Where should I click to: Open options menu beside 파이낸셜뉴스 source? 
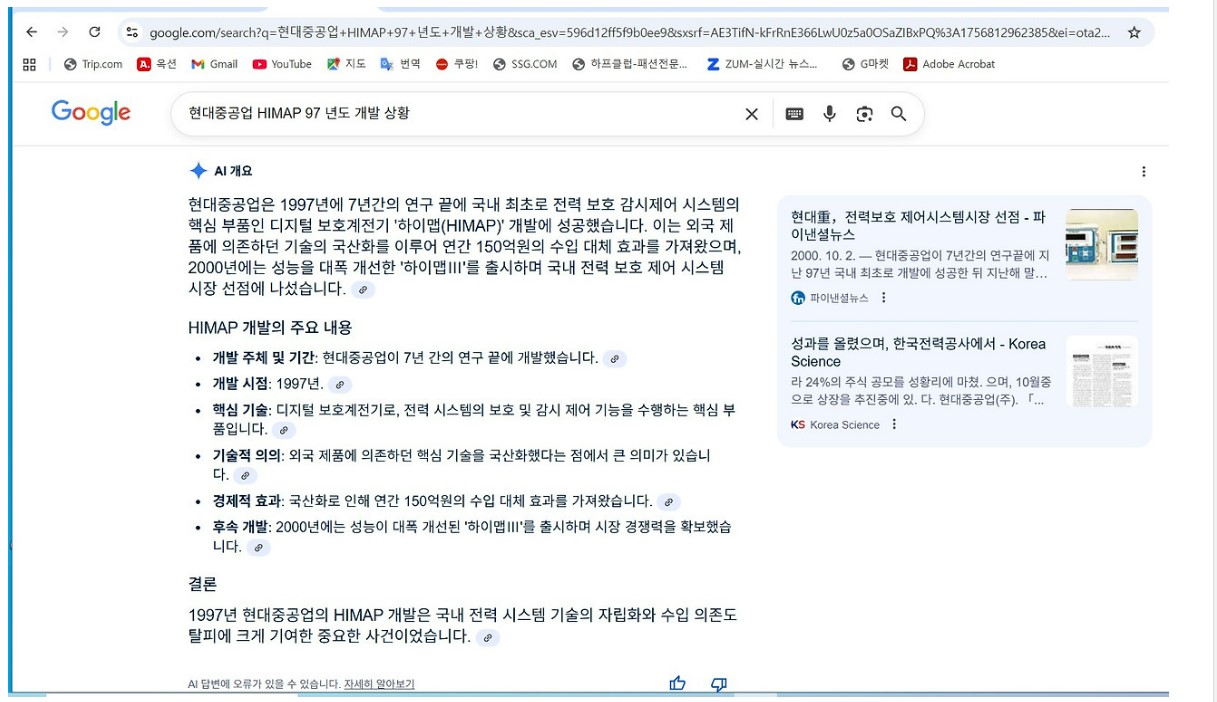[883, 298]
